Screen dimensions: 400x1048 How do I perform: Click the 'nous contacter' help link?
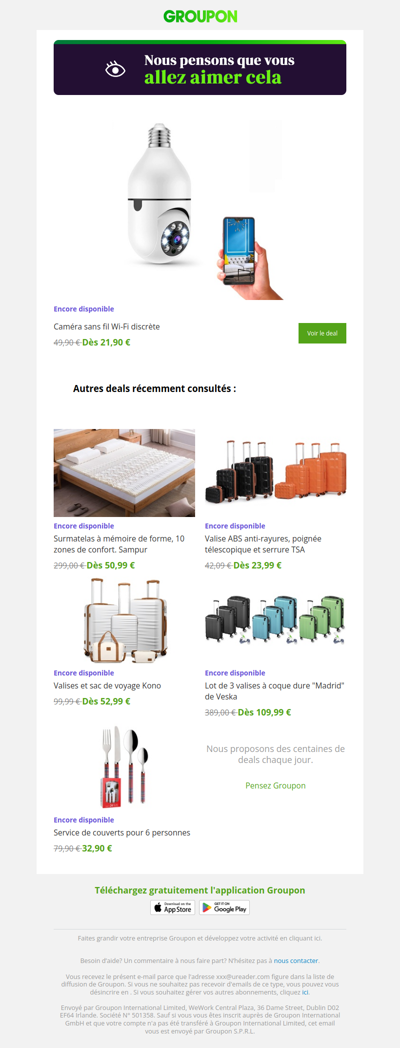tap(296, 960)
